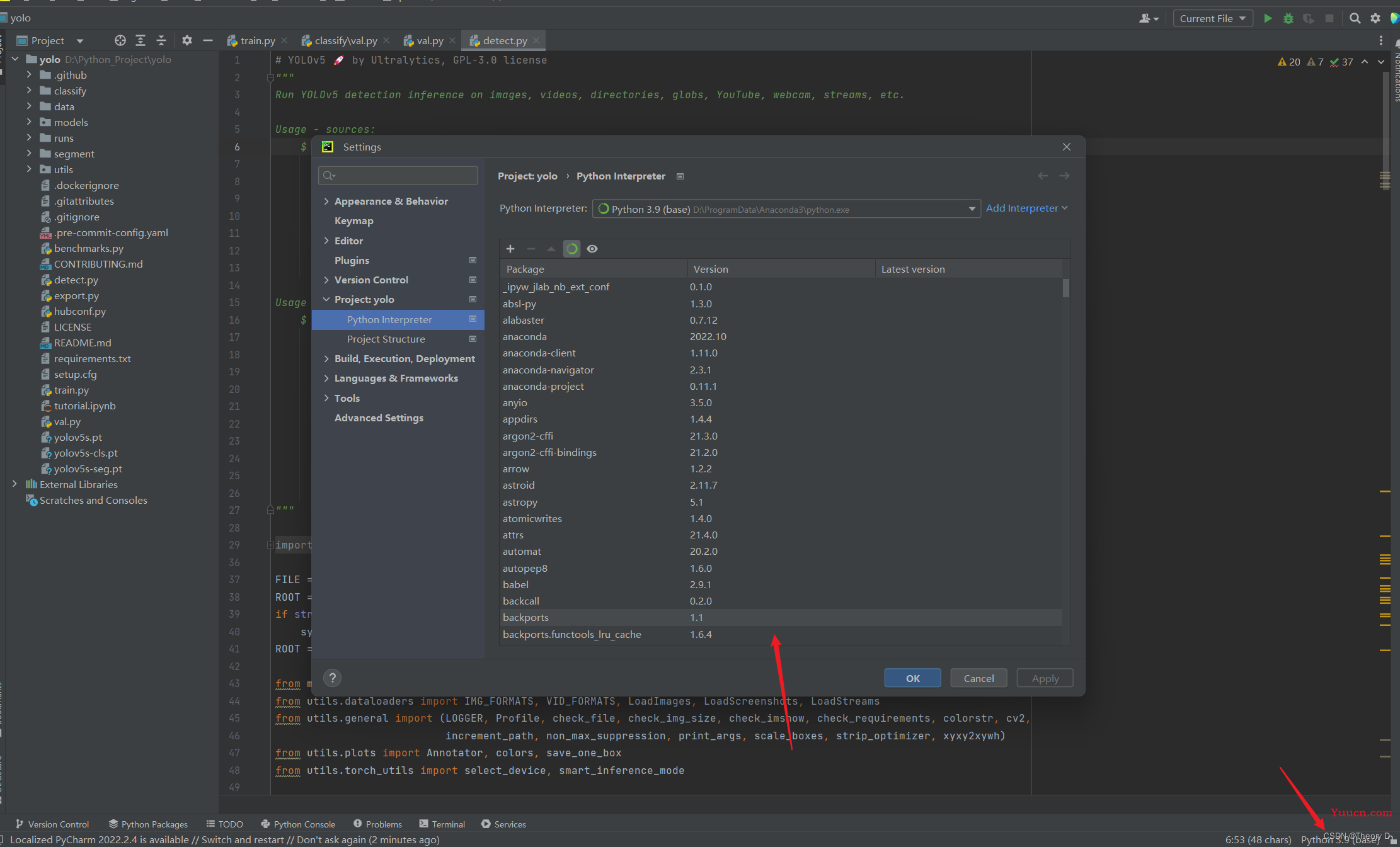
Task: Open the Python Console tool window
Action: [x=298, y=824]
